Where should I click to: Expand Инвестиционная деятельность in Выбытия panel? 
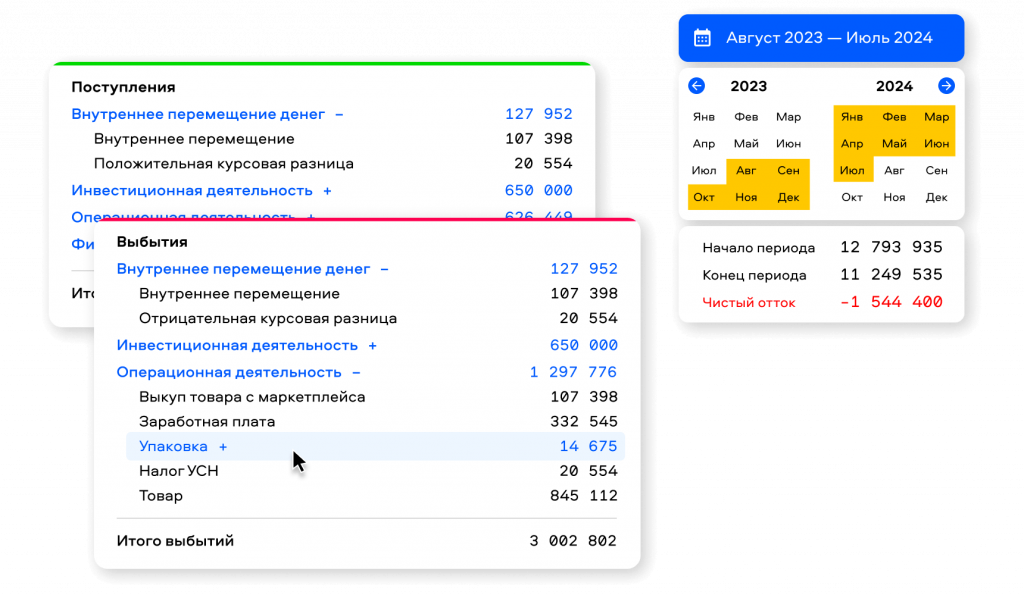tap(372, 345)
